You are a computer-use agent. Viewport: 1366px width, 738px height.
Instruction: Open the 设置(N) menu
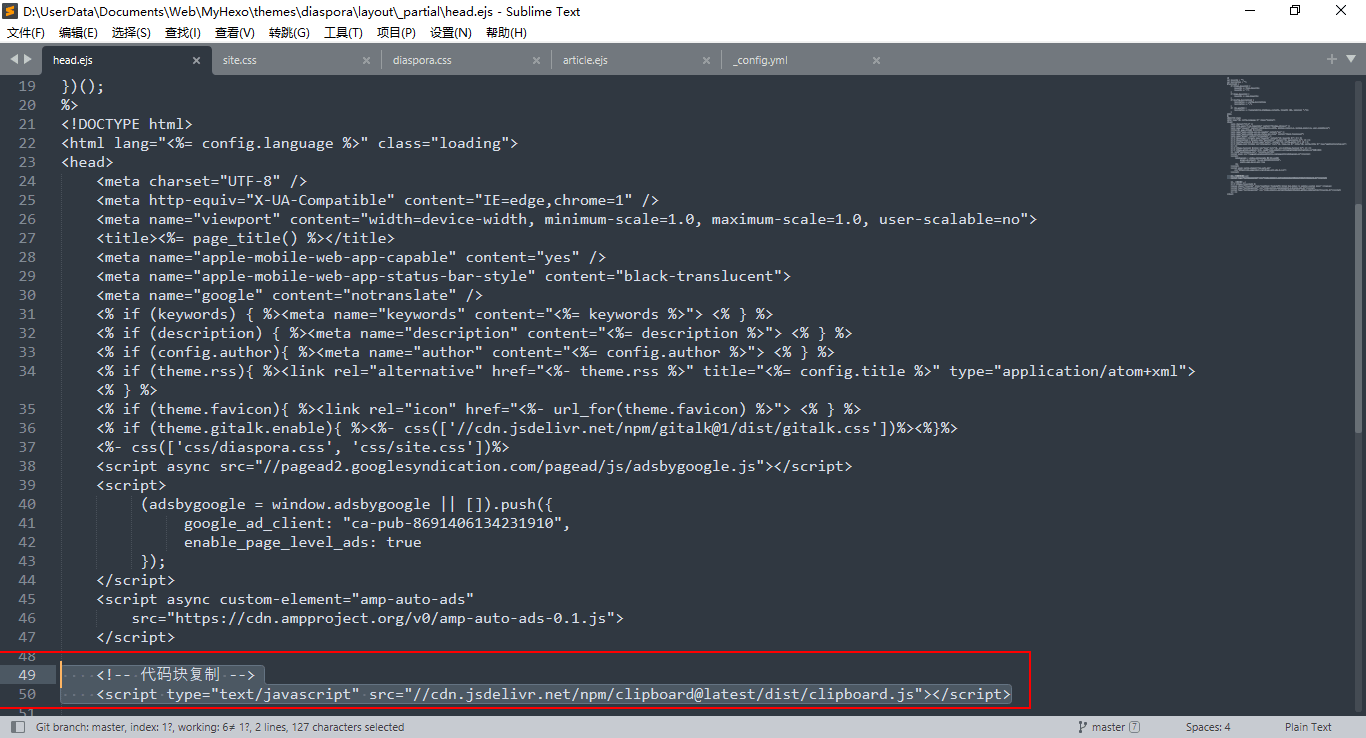click(x=450, y=33)
